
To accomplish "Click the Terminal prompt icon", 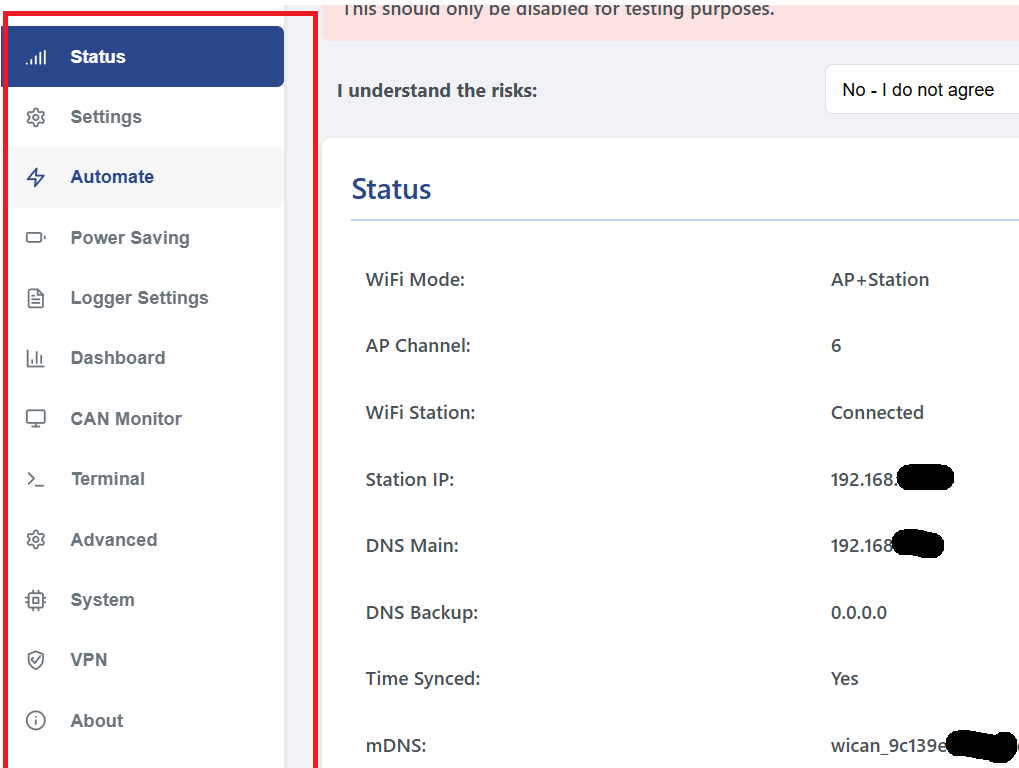I will pos(36,480).
